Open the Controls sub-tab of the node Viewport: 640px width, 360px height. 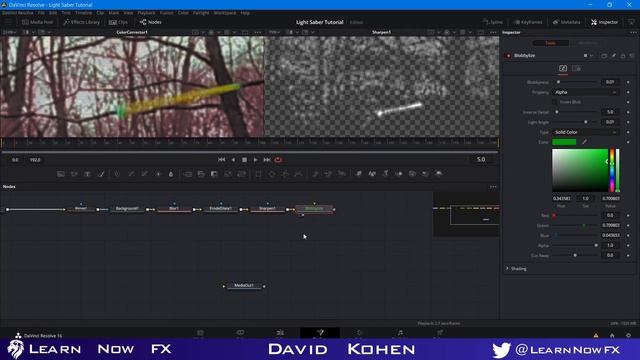563,69
